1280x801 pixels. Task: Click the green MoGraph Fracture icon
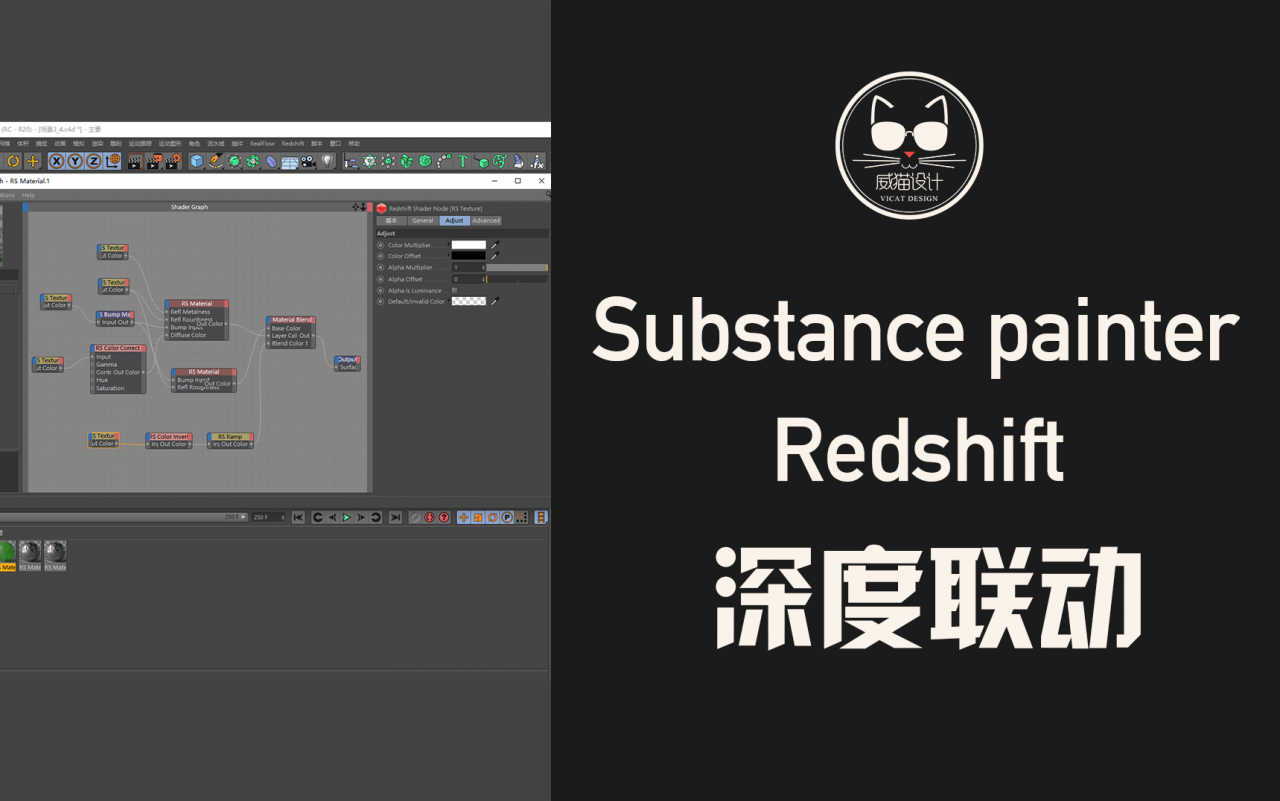[406, 161]
